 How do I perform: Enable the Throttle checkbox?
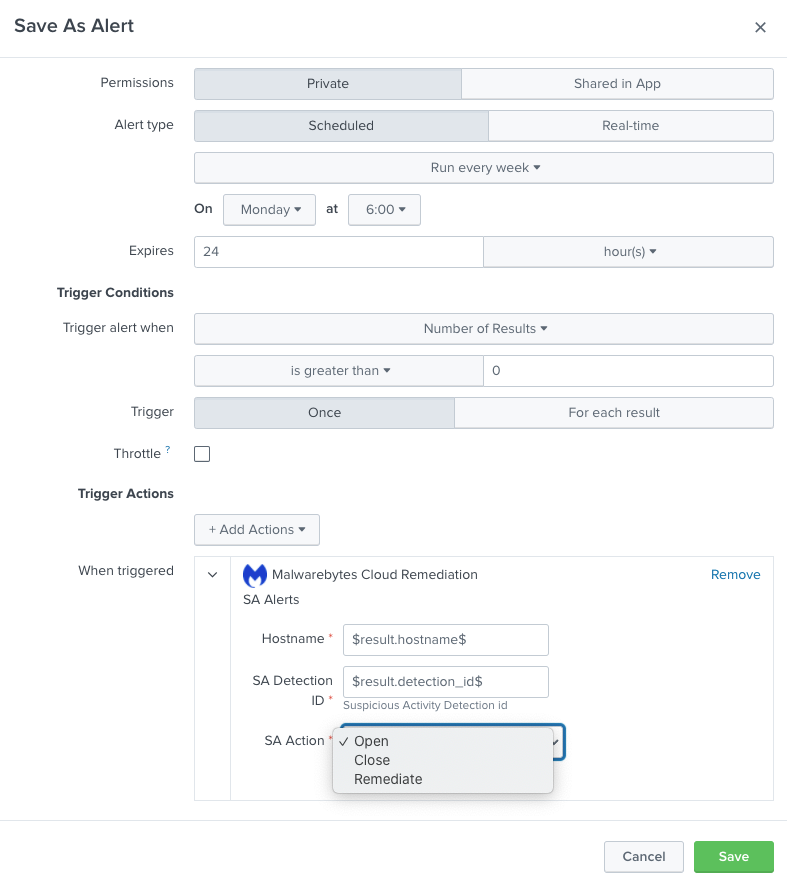[202, 454]
